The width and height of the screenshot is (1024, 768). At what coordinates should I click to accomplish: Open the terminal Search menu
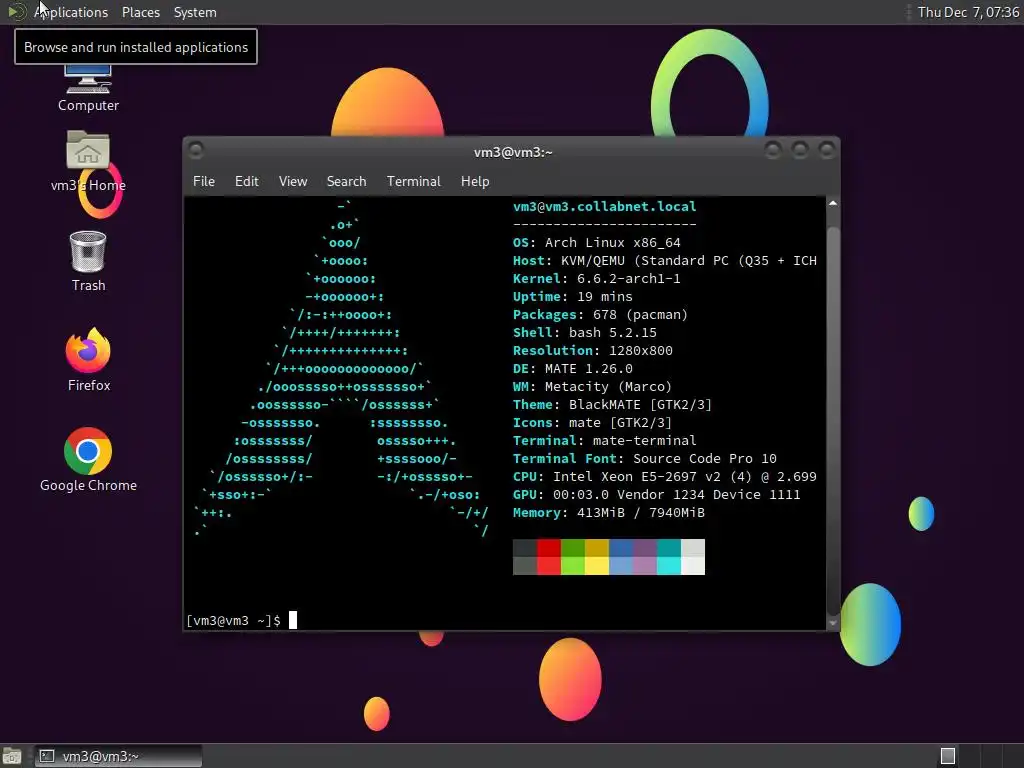coord(346,182)
